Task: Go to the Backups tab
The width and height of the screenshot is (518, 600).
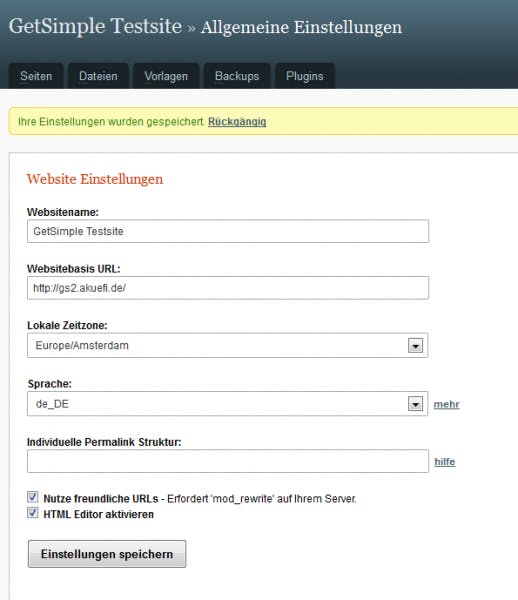Action: pyautogui.click(x=237, y=76)
